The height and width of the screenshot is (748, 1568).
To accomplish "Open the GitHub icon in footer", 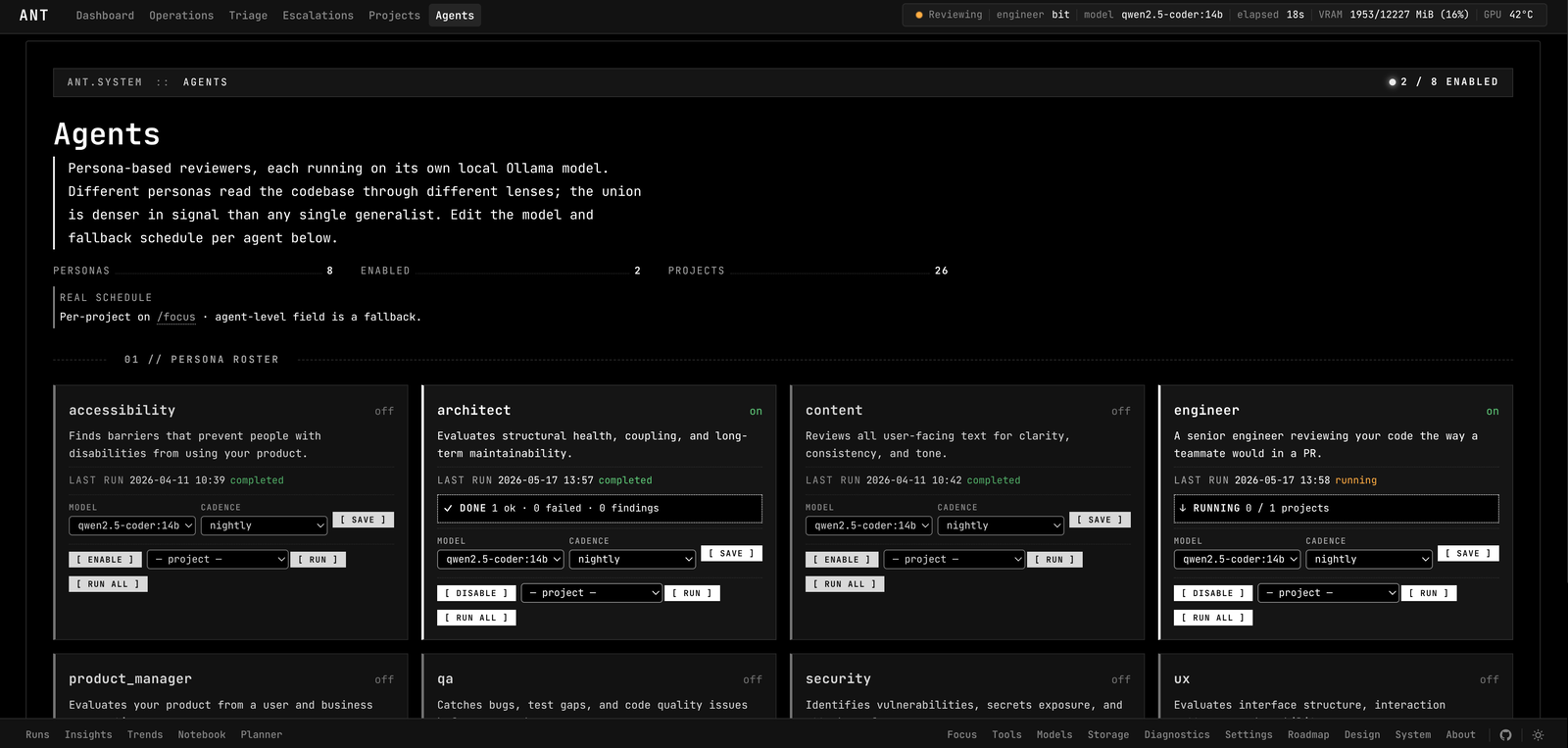I will 1506,734.
